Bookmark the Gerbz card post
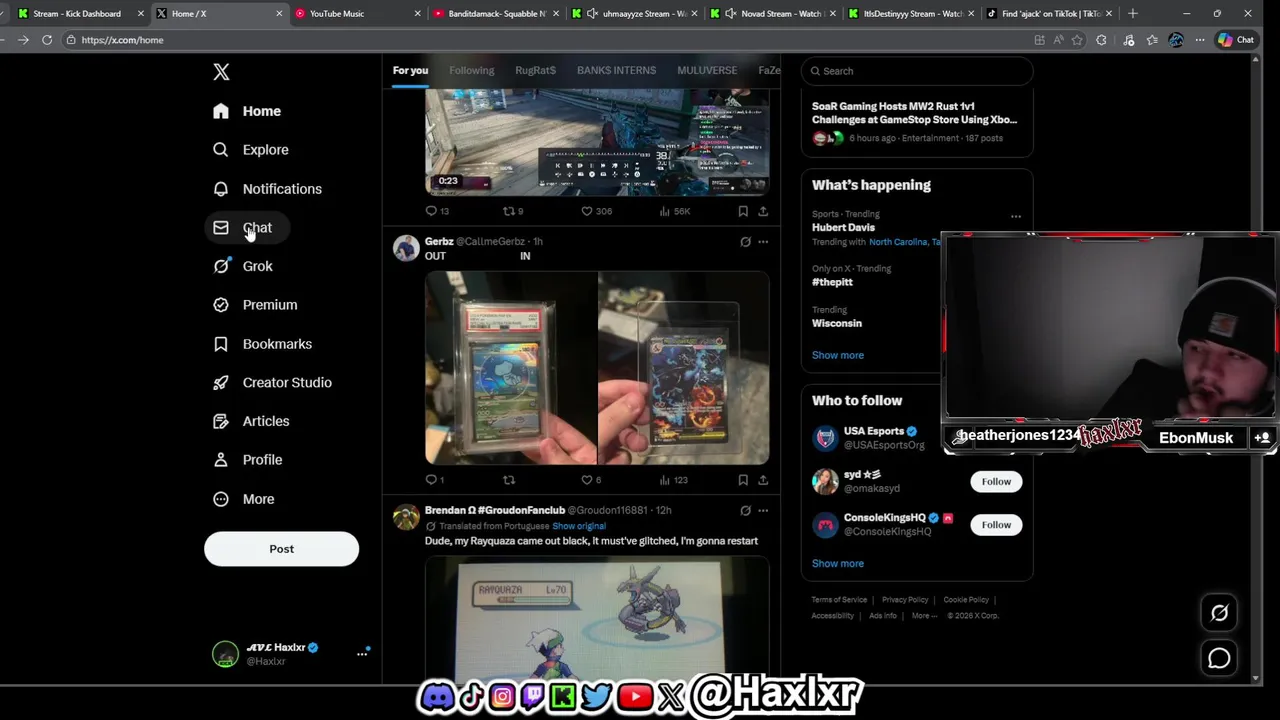Viewport: 1280px width, 720px height. point(743,480)
